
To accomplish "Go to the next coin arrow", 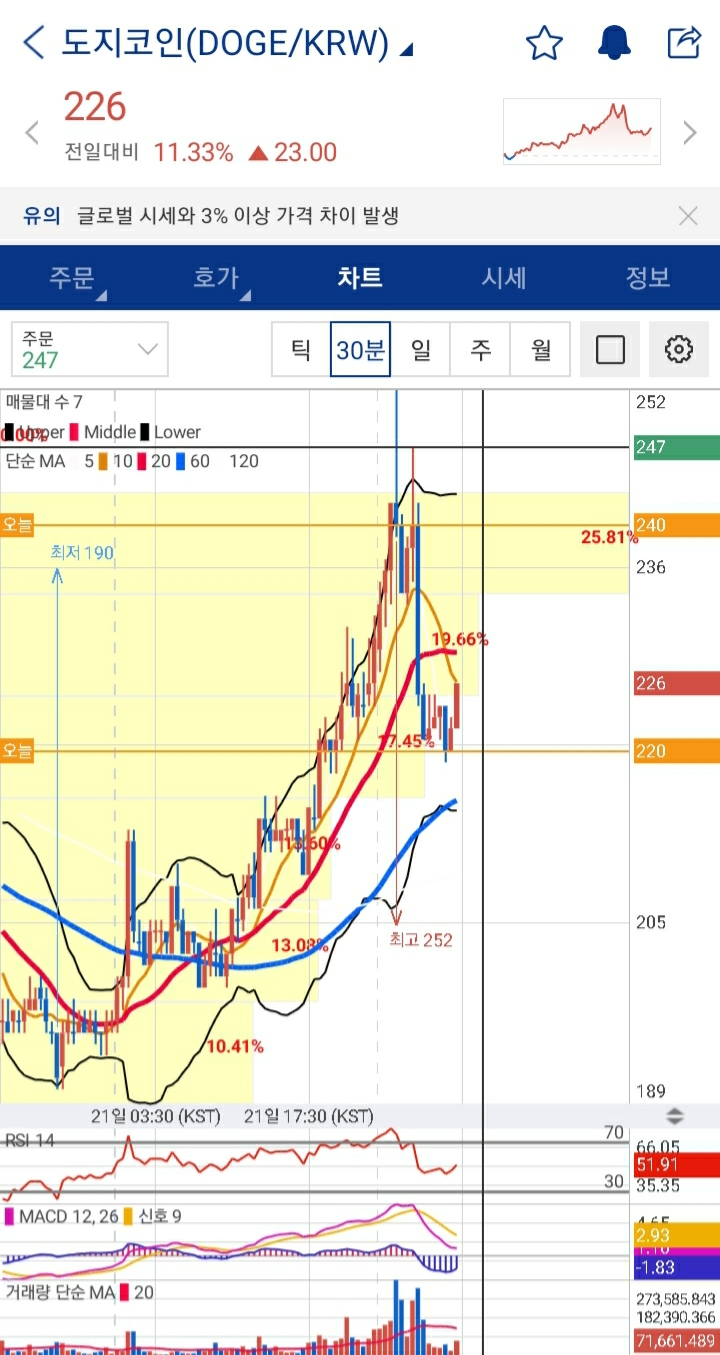I will click(689, 132).
